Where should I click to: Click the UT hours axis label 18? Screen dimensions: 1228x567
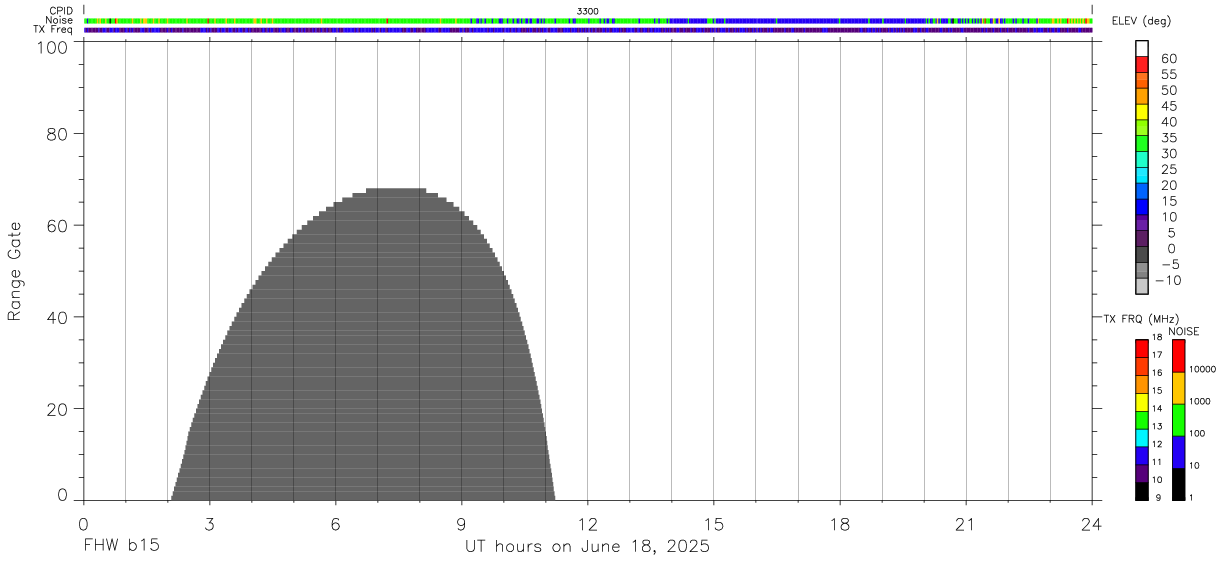[x=840, y=524]
